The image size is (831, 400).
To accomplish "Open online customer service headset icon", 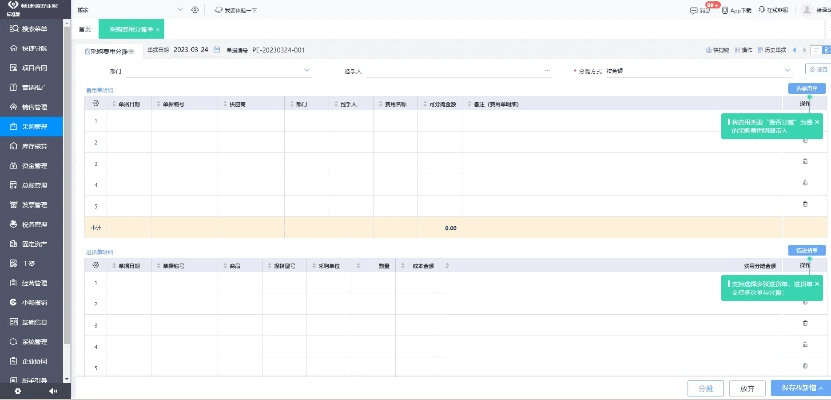I will coord(761,10).
